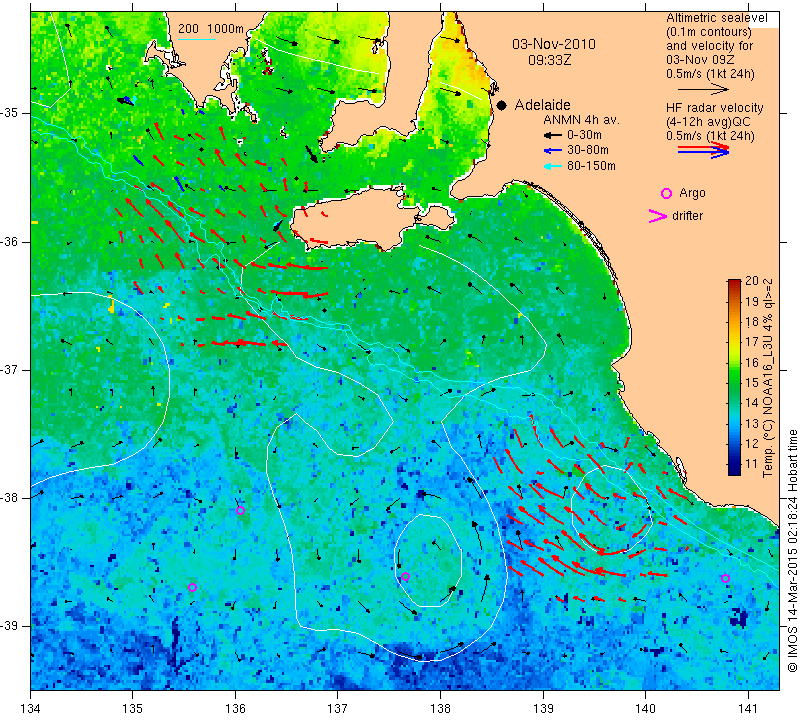This screenshot has width=800, height=720.
Task: Click longitude axis label 137
Action: click(338, 709)
